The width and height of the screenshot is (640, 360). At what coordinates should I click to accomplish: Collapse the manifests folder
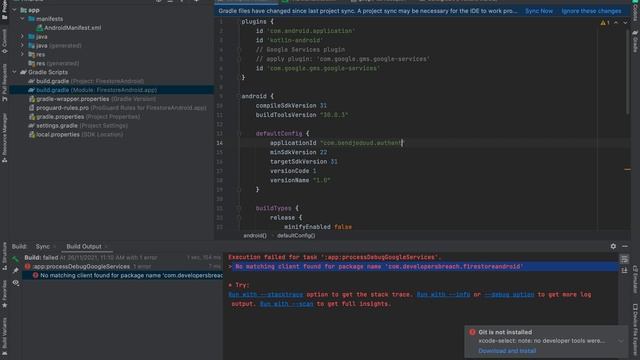click(x=23, y=19)
